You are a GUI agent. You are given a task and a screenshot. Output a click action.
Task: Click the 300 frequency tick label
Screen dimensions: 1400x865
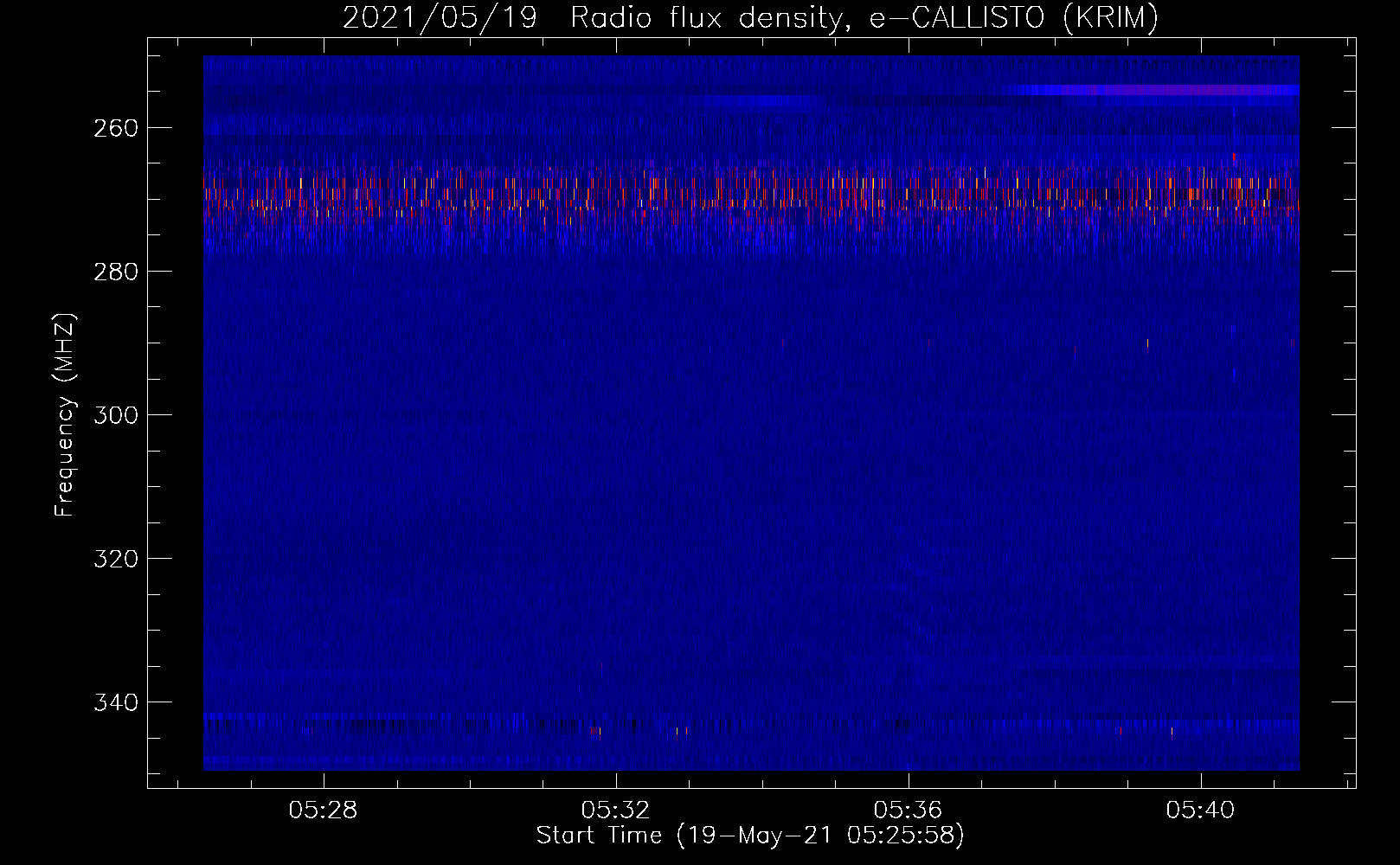coord(116,415)
